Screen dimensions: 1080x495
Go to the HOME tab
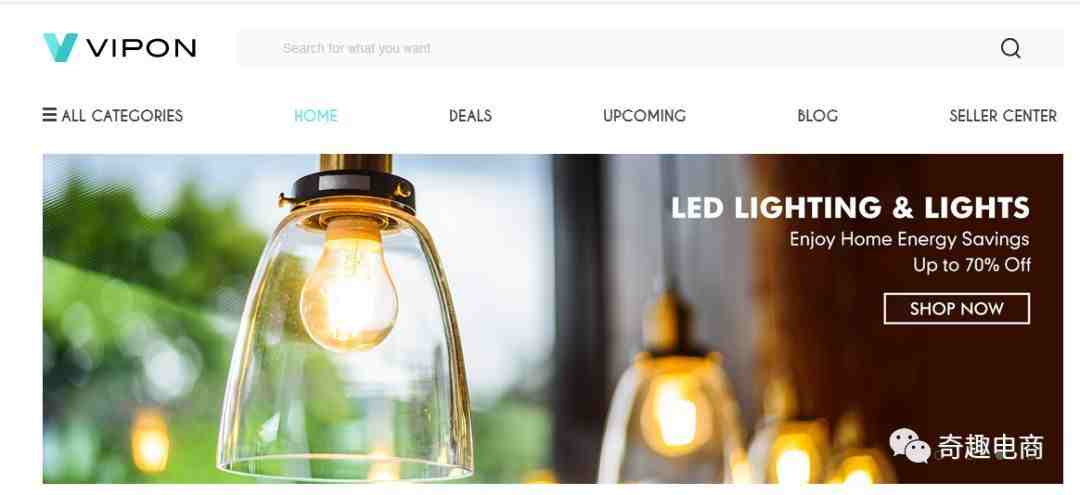[x=315, y=116]
